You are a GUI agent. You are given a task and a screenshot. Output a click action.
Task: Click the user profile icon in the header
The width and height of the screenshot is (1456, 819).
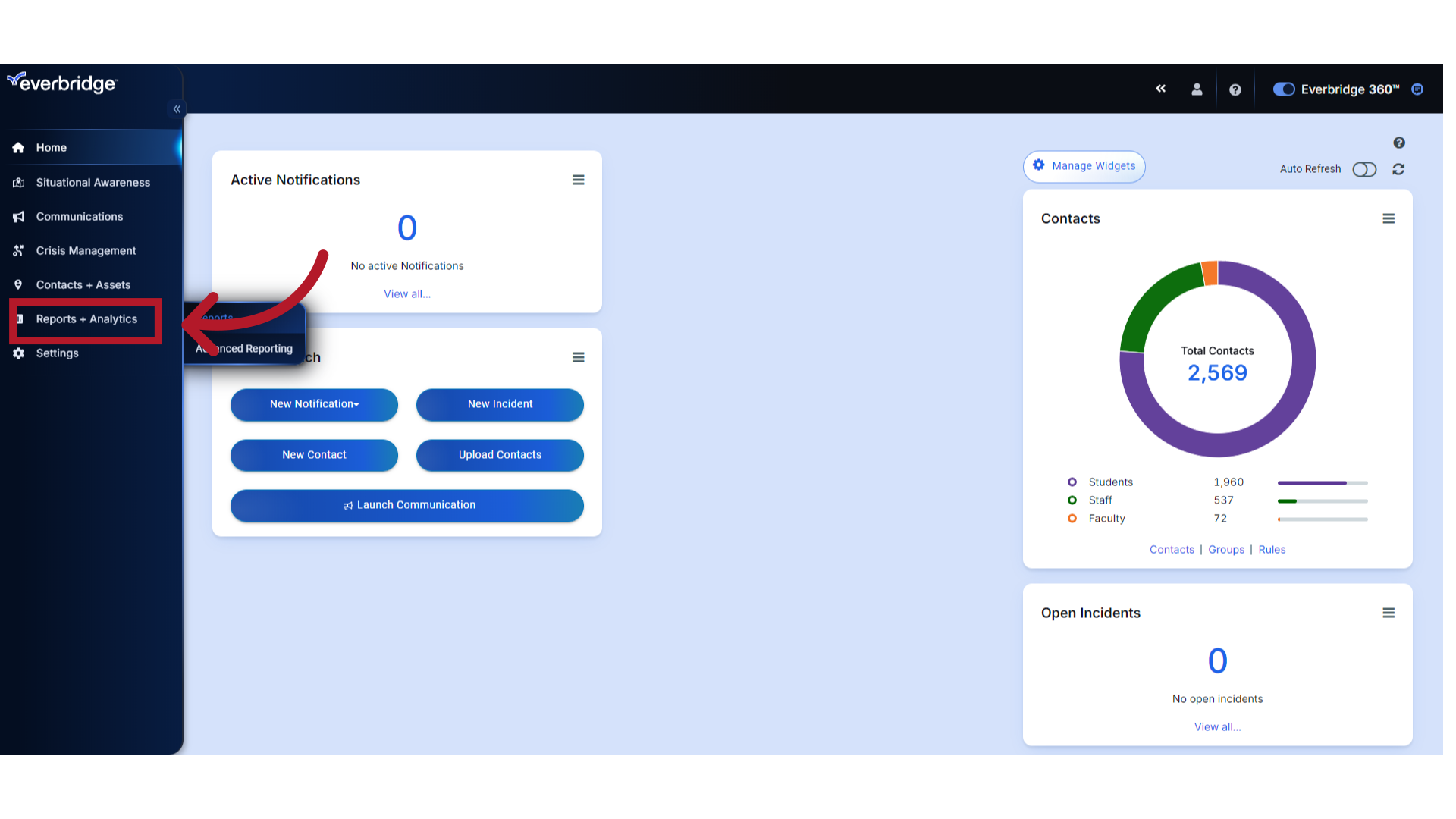(1197, 89)
